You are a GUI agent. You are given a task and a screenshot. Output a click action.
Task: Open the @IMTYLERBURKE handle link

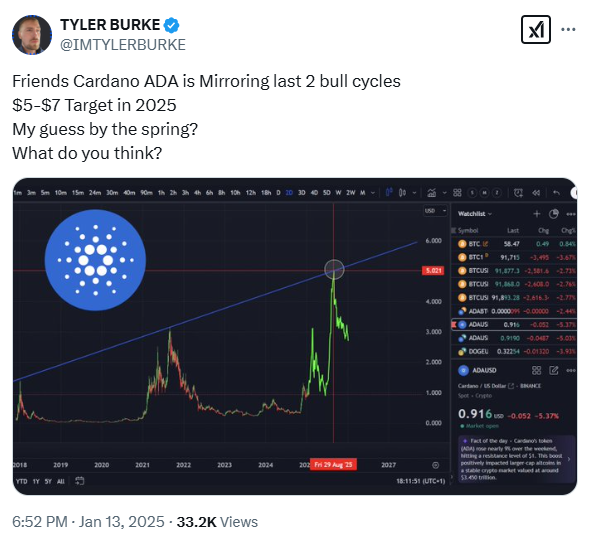(x=123, y=45)
